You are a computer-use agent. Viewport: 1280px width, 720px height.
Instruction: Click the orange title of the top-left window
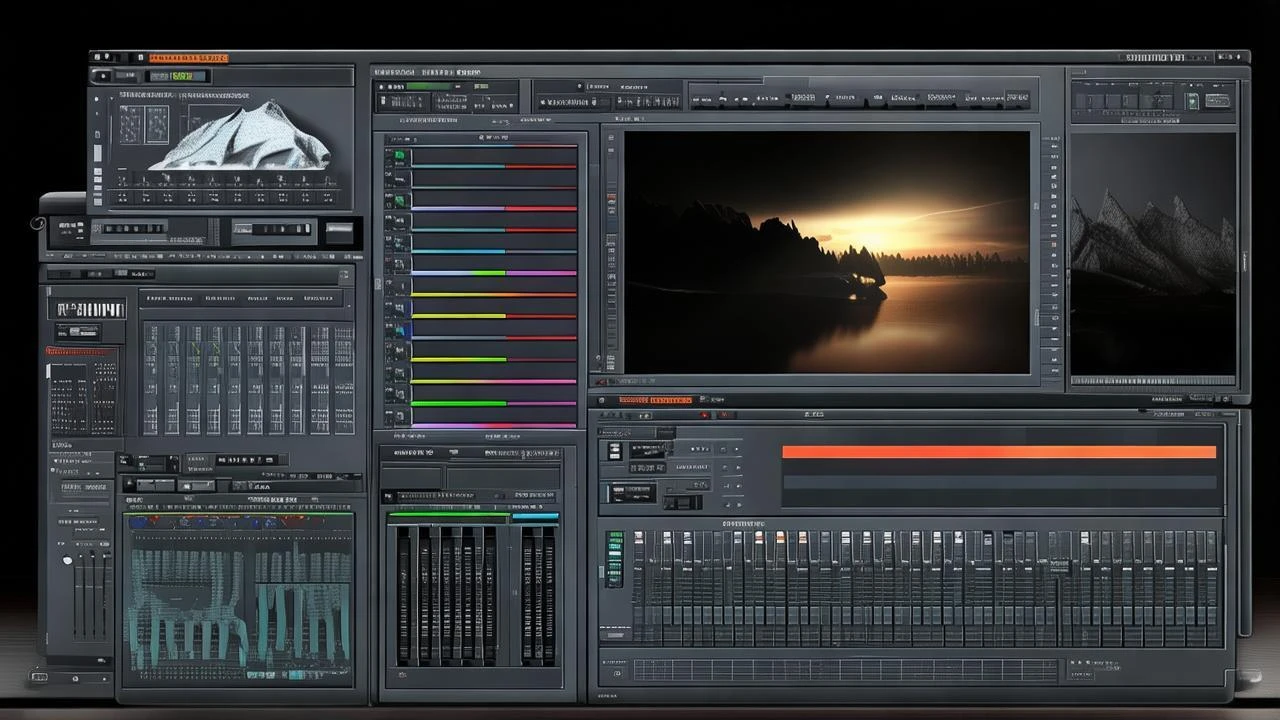pos(188,59)
